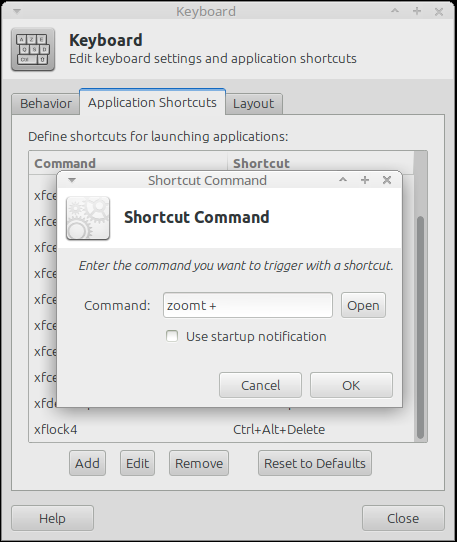
Task: Close the Shortcut Command dialog with X
Action: pos(387,180)
